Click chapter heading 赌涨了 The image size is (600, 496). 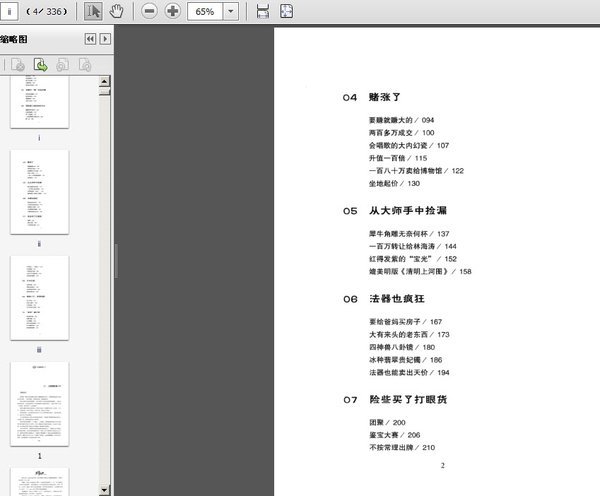click(x=385, y=97)
